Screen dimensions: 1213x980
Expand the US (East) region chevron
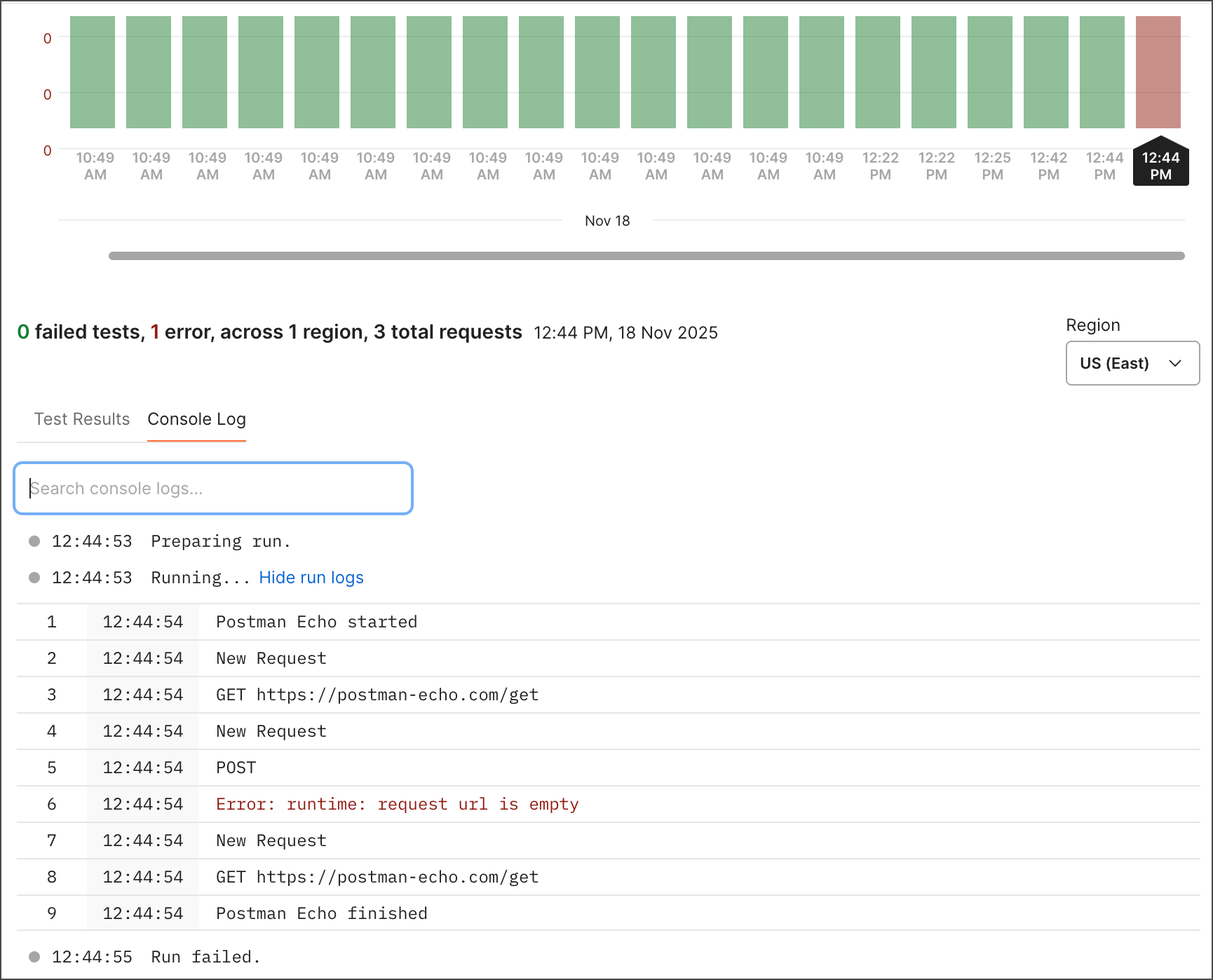pyautogui.click(x=1176, y=363)
